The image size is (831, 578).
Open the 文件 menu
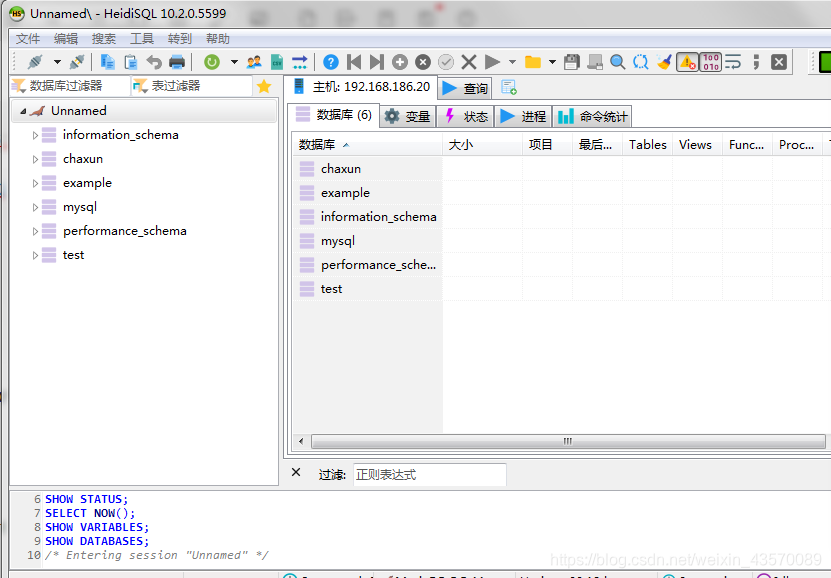pos(28,39)
